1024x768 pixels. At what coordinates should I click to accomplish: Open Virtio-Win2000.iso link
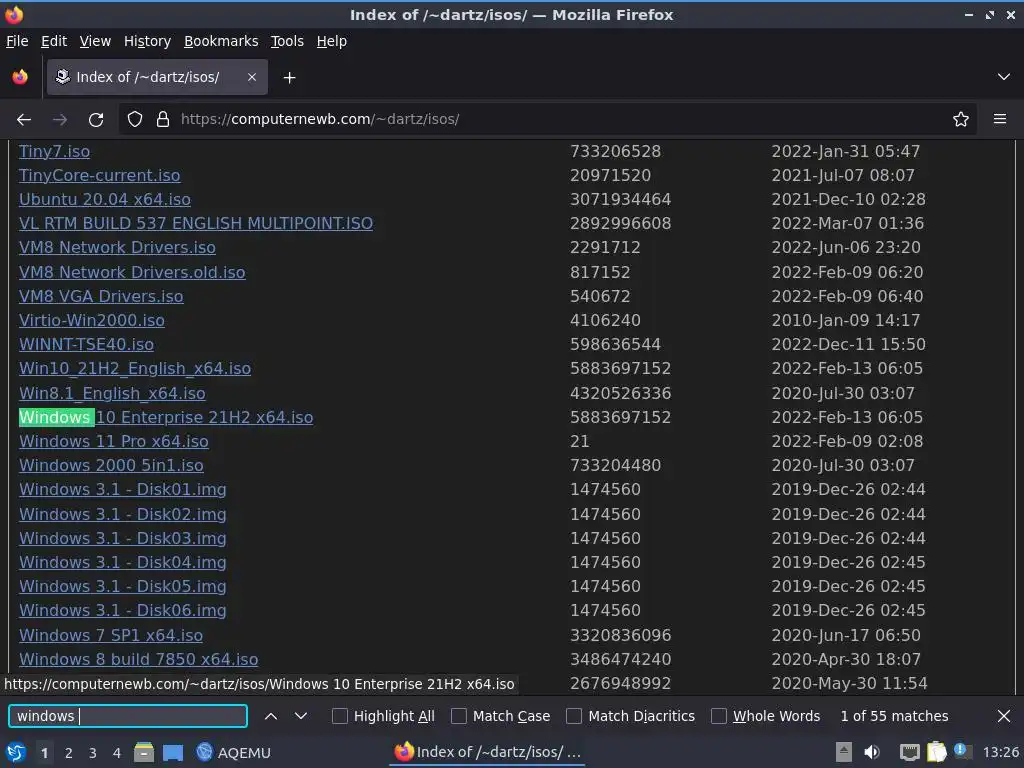[91, 321]
